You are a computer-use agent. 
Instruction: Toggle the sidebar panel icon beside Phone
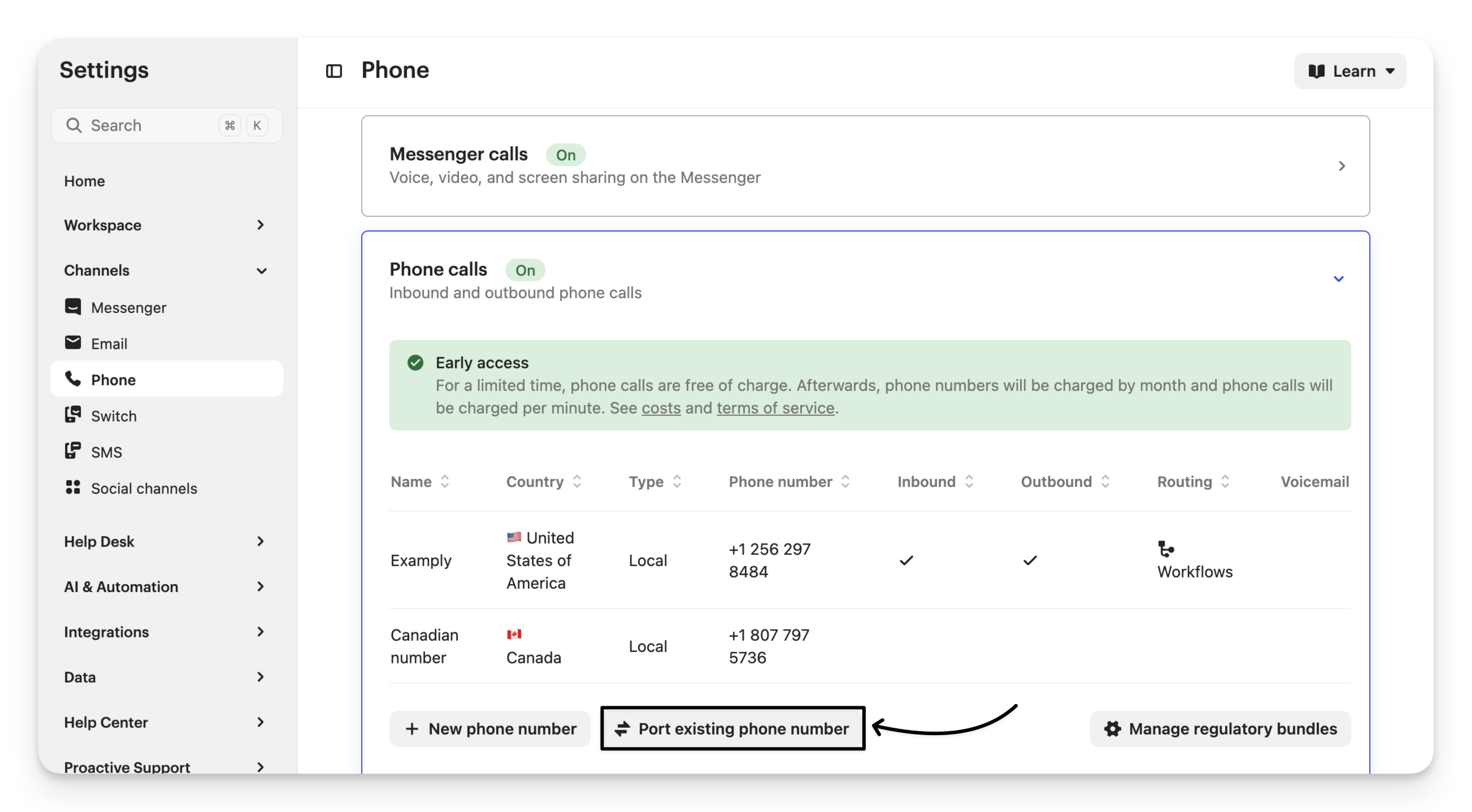pos(334,71)
